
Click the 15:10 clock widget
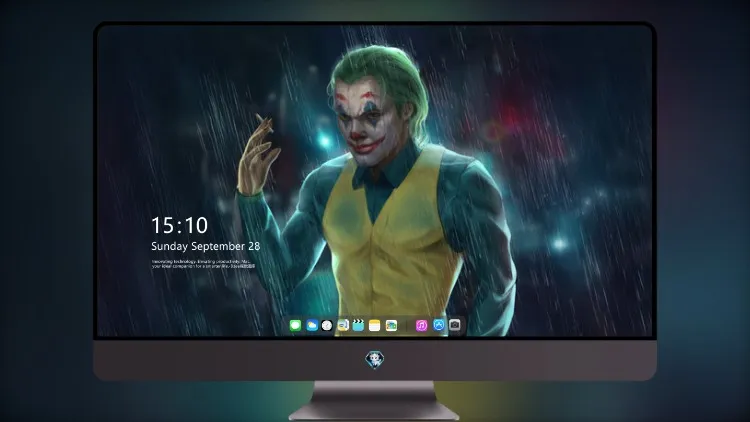click(179, 225)
